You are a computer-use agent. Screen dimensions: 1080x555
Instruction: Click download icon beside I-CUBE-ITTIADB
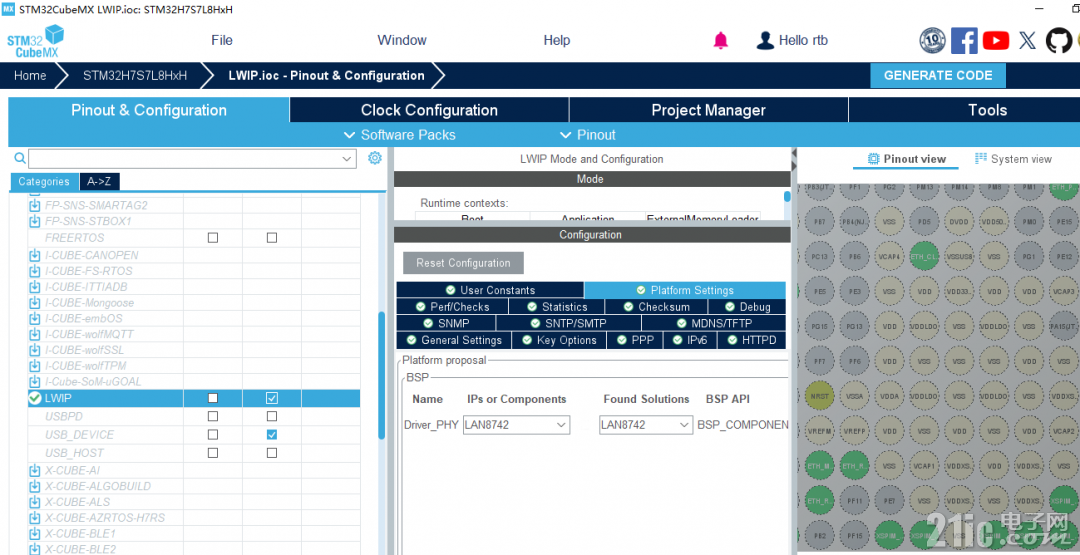point(34,286)
